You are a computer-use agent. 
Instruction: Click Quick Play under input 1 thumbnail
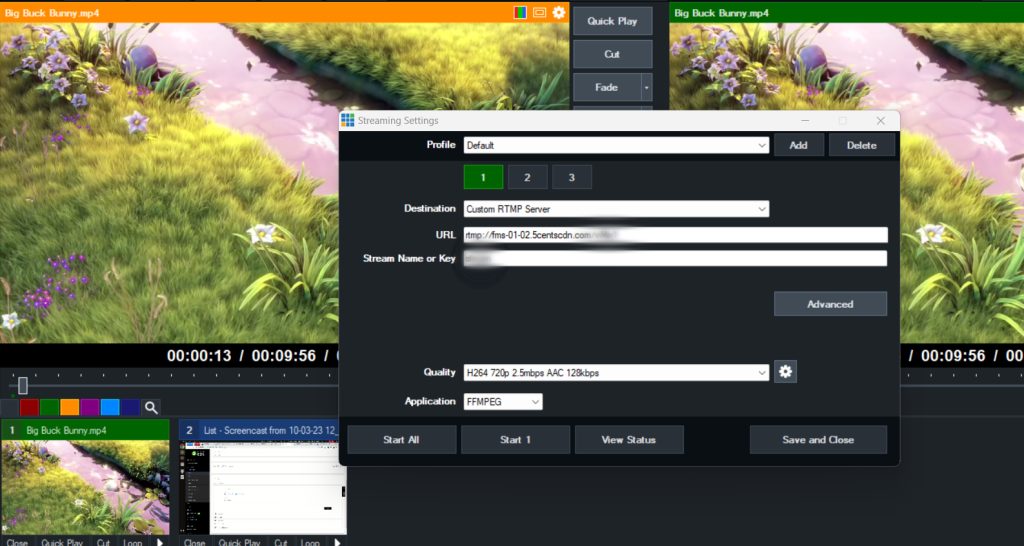tap(62, 542)
